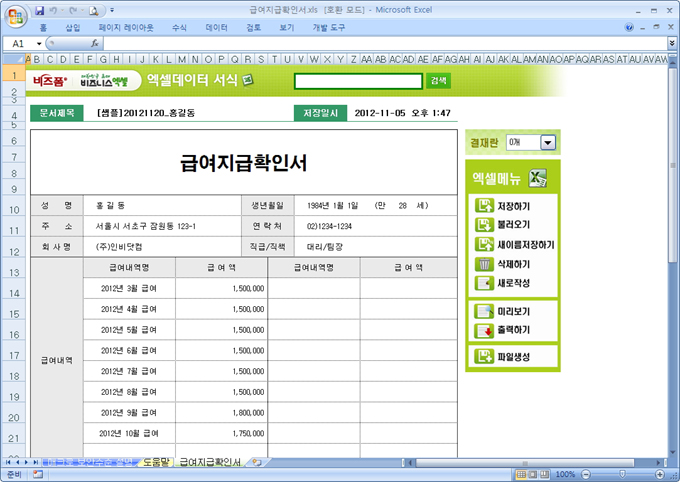Click the Excel logo in 엑셀메뉴 header
Viewport: 680px width, 482px height.
(537, 178)
